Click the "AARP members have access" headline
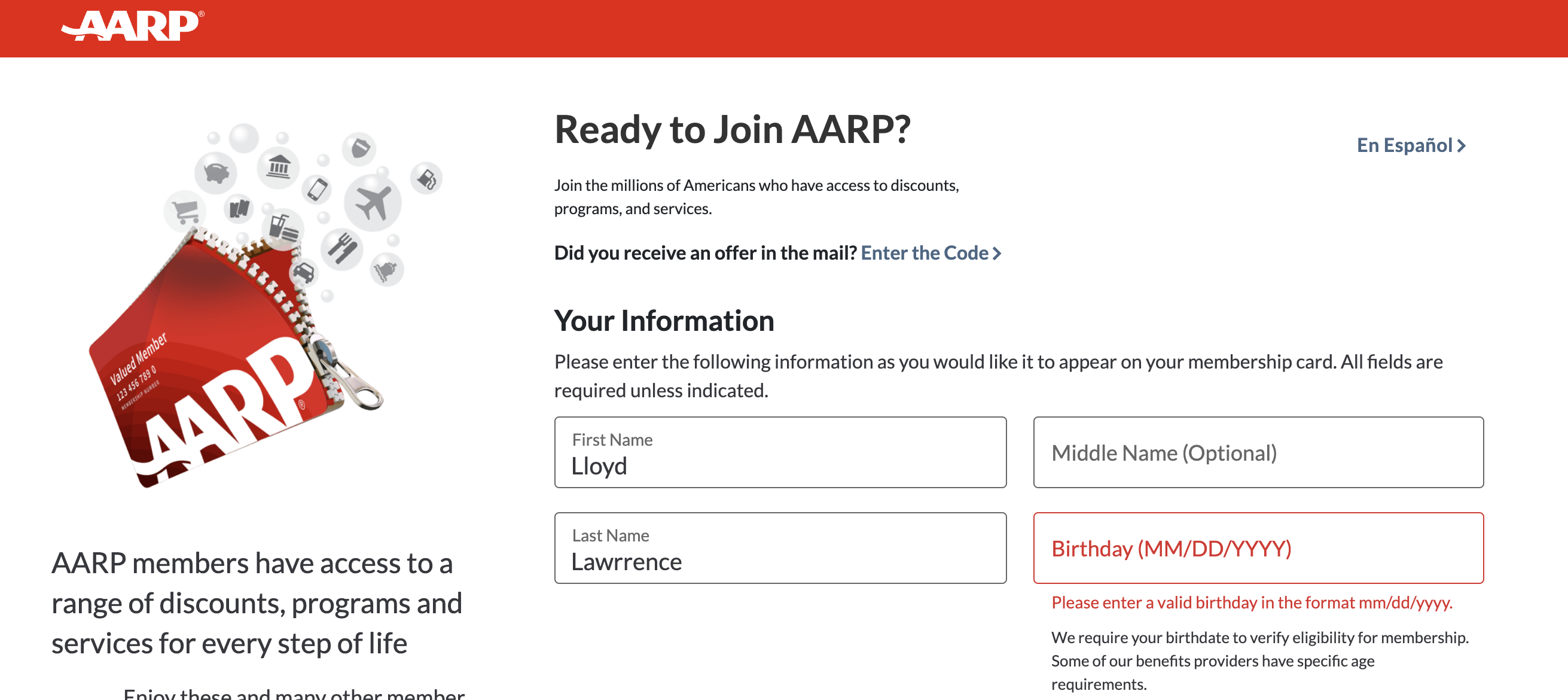 coord(257,602)
